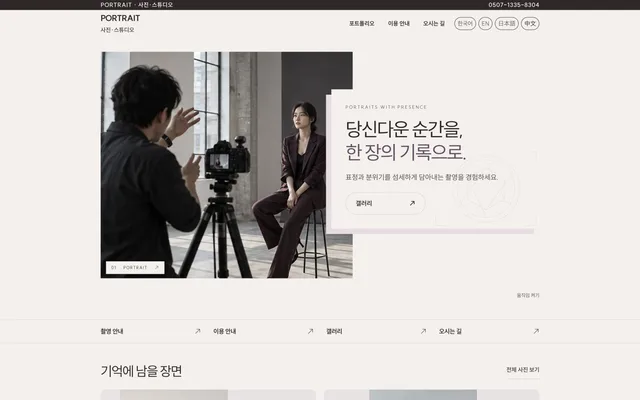The image size is (640, 400).
Task: Open the 포트폴리오 menu in the header
Action: pos(362,24)
